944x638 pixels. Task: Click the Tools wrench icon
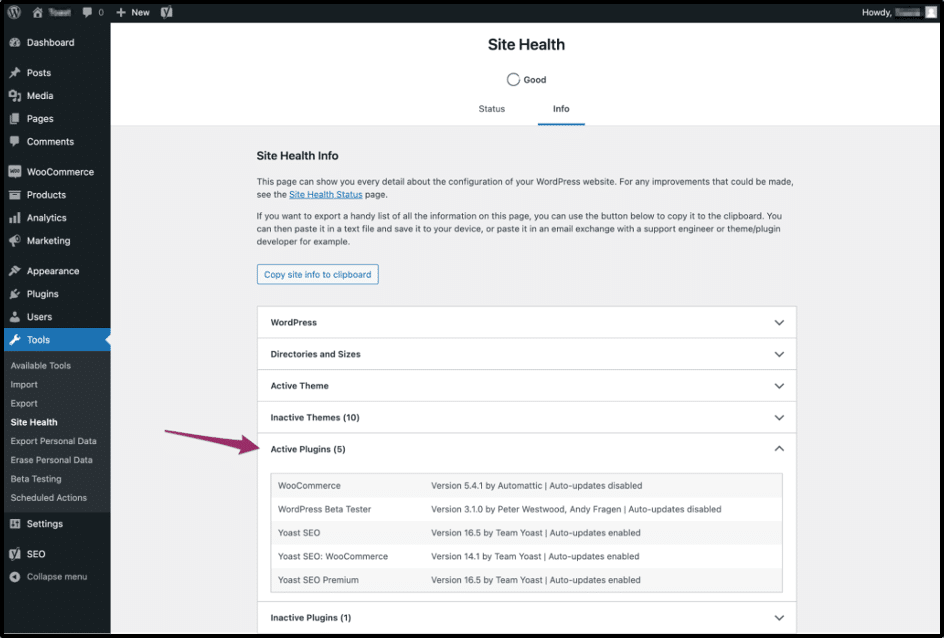click(x=15, y=339)
